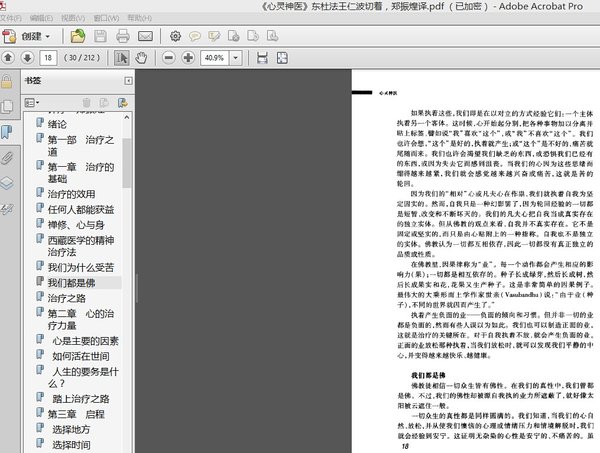Image resolution: width=600 pixels, height=453 pixels.
Task: Open the 文件 menu
Action: tap(11, 18)
